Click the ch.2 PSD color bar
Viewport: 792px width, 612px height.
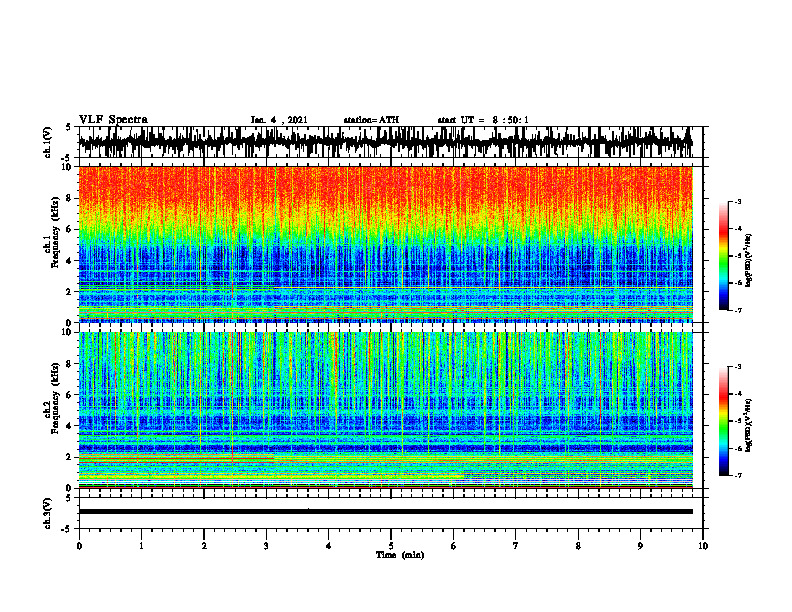(x=723, y=421)
